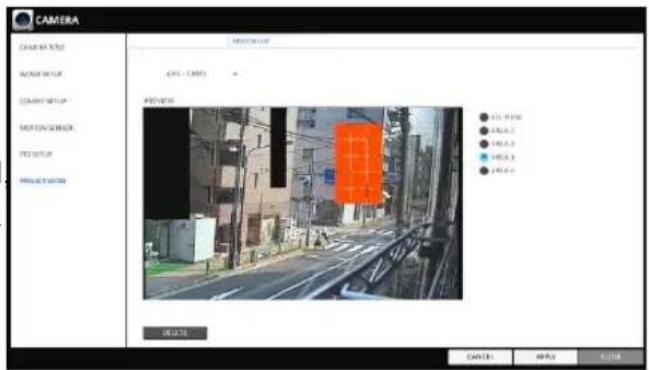
Task: Open the Image Setup menu item
Action: click(x=41, y=74)
